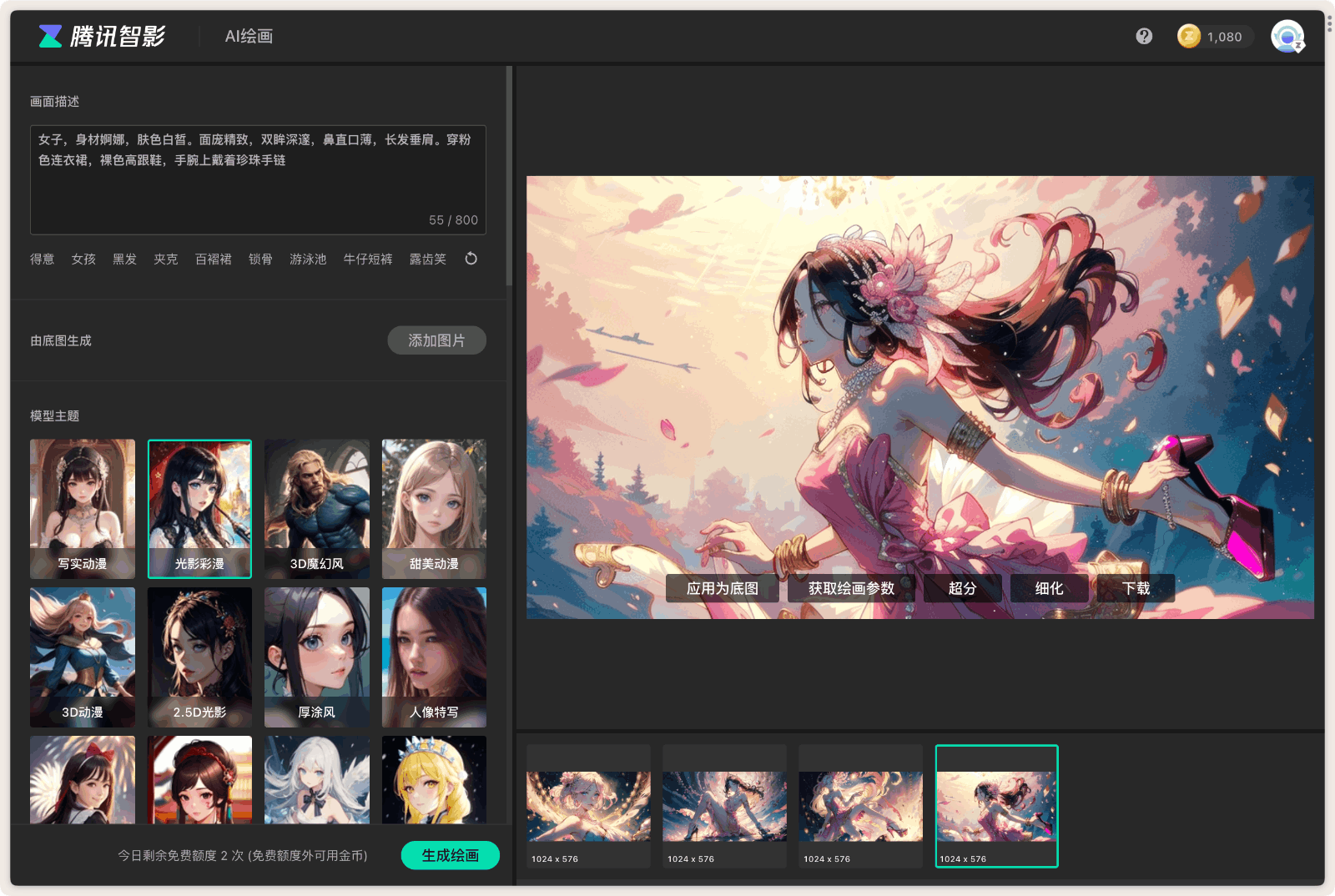Click the 超分 upscale button
Viewport: 1335px width, 896px height.
point(962,588)
